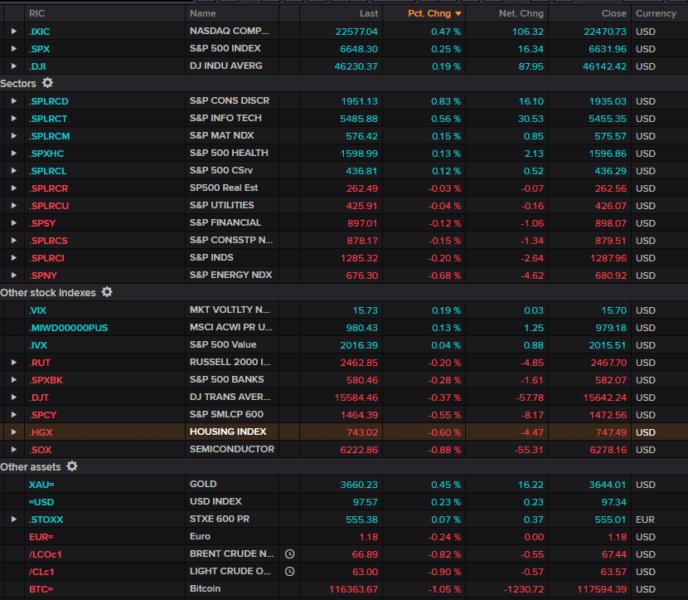Expand the .SPLRCL row
The height and width of the screenshot is (600, 688).
click(x=14, y=171)
